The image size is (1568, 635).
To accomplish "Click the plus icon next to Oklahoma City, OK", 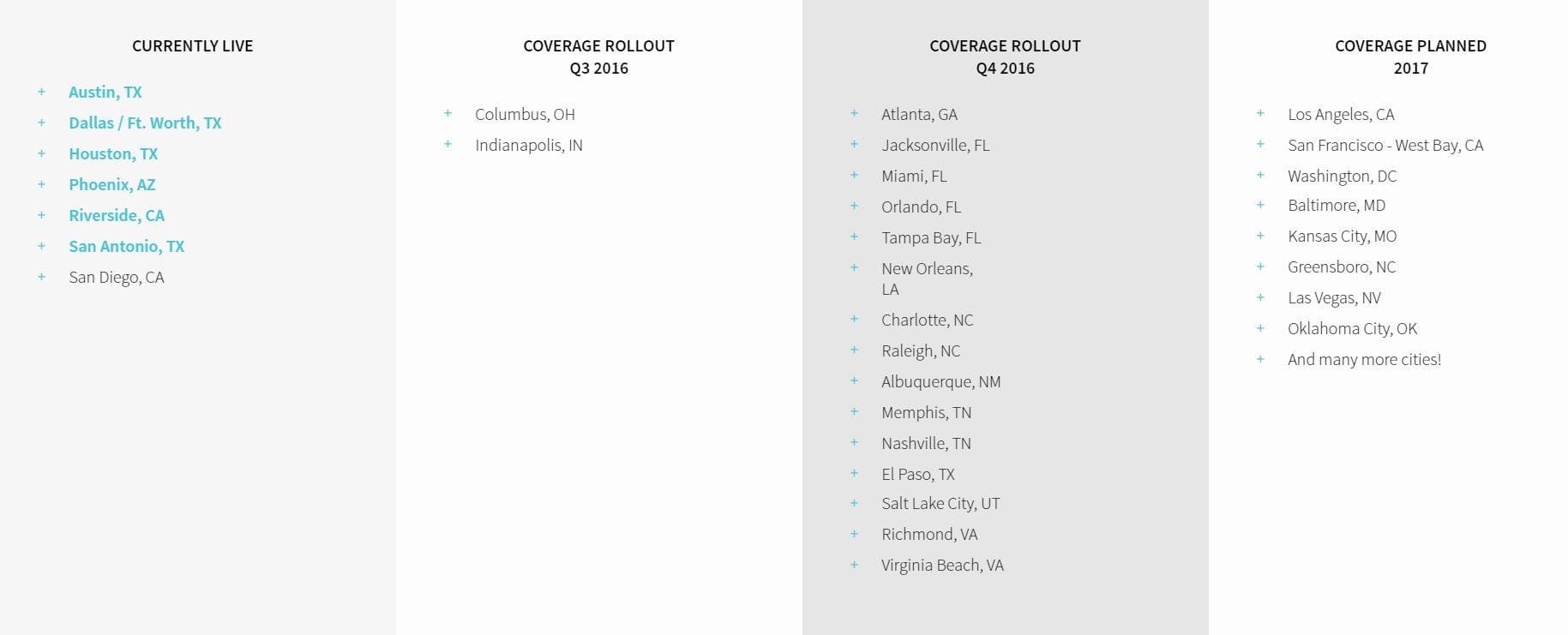I will (1260, 328).
